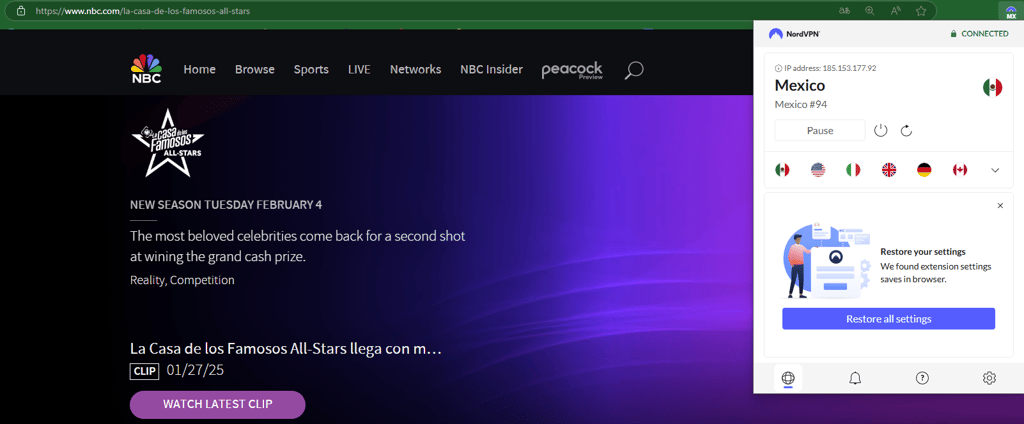This screenshot has width=1024, height=424.
Task: Open the Browse menu item
Action: point(255,69)
